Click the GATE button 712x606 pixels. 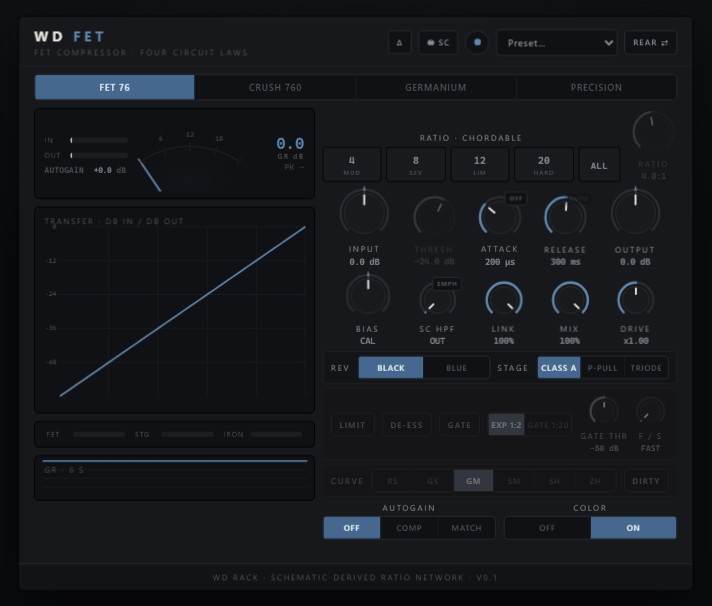pyautogui.click(x=460, y=425)
